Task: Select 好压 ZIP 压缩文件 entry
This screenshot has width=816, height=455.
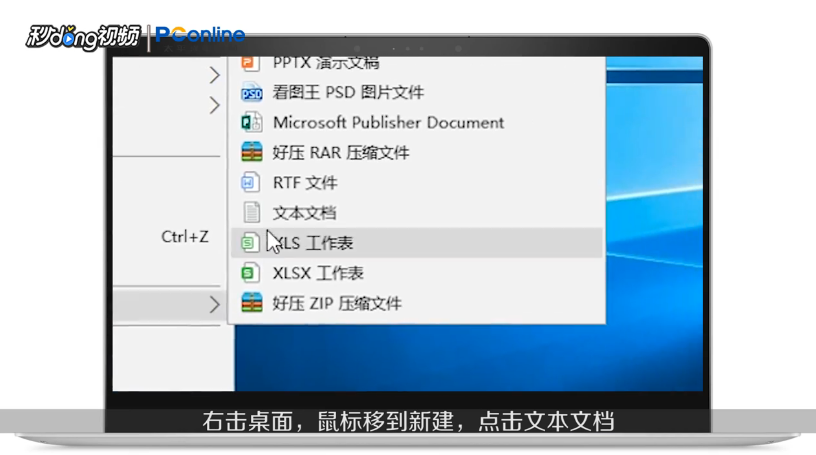Action: (416, 303)
